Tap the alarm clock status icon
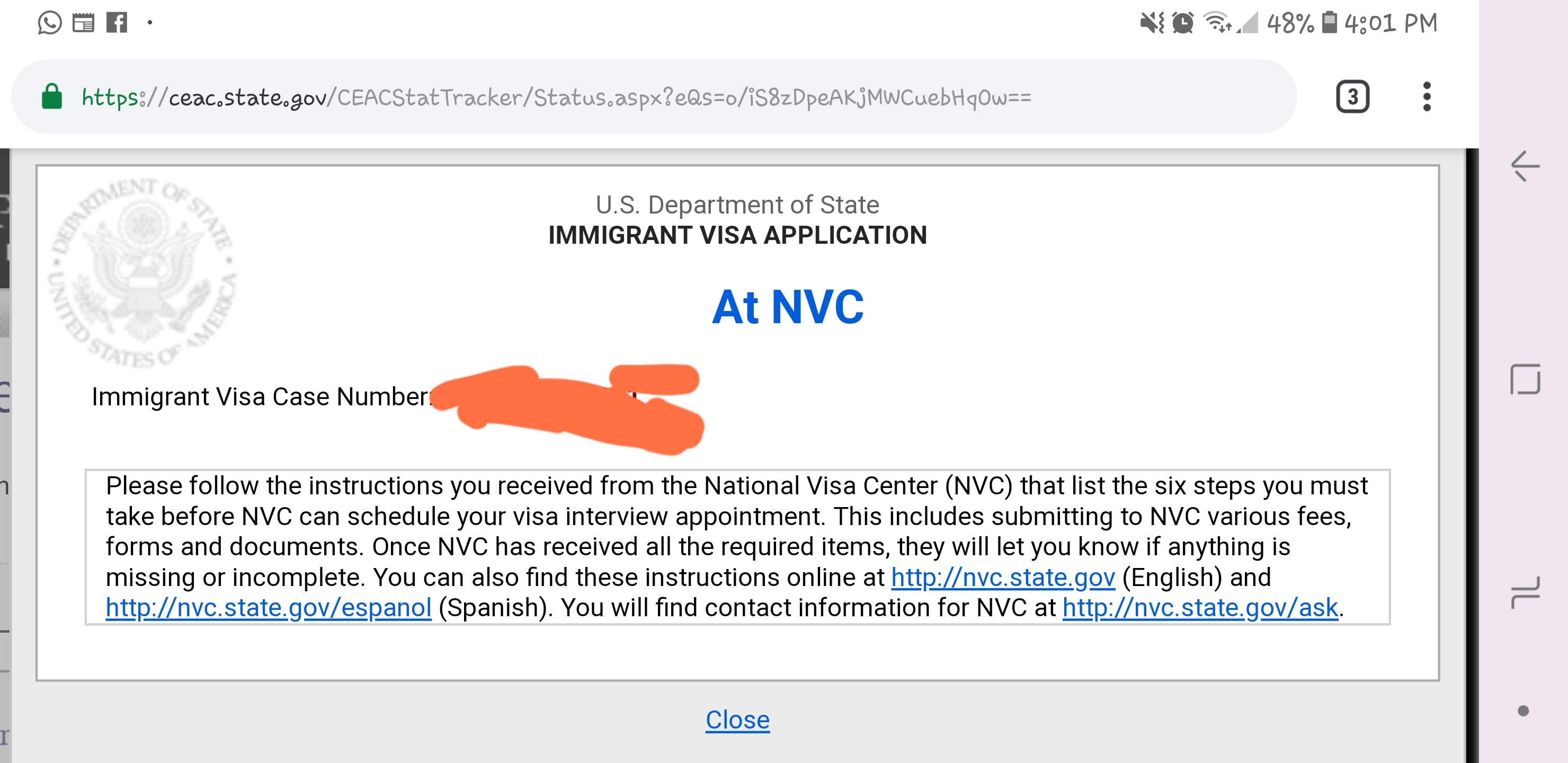 click(1183, 23)
